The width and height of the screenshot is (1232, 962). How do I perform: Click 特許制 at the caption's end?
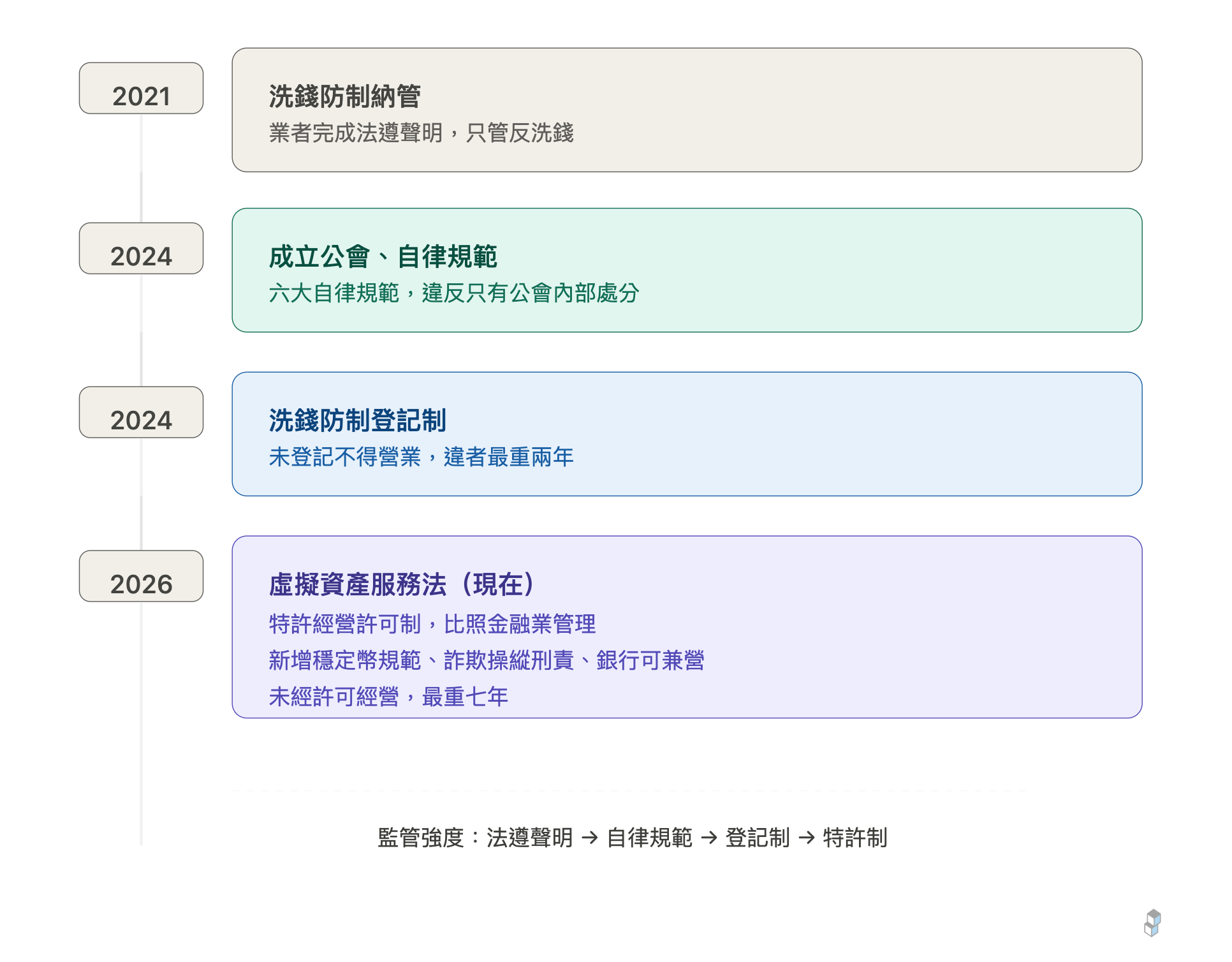pyautogui.click(x=856, y=838)
